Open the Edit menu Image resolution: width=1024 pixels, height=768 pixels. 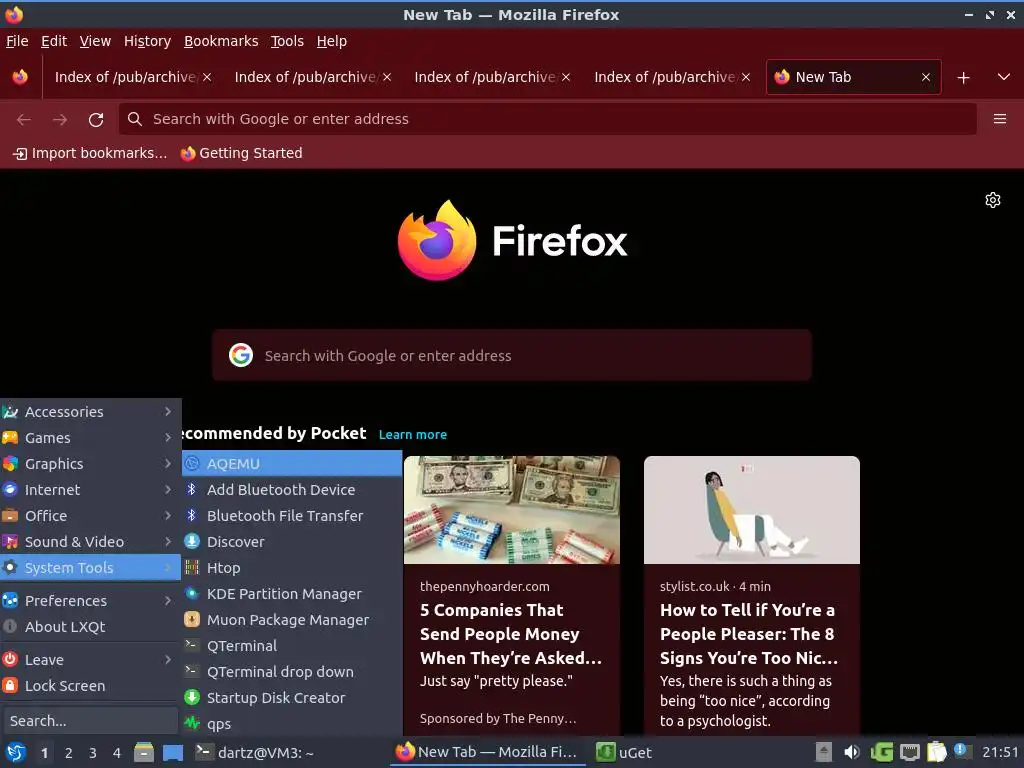point(54,41)
